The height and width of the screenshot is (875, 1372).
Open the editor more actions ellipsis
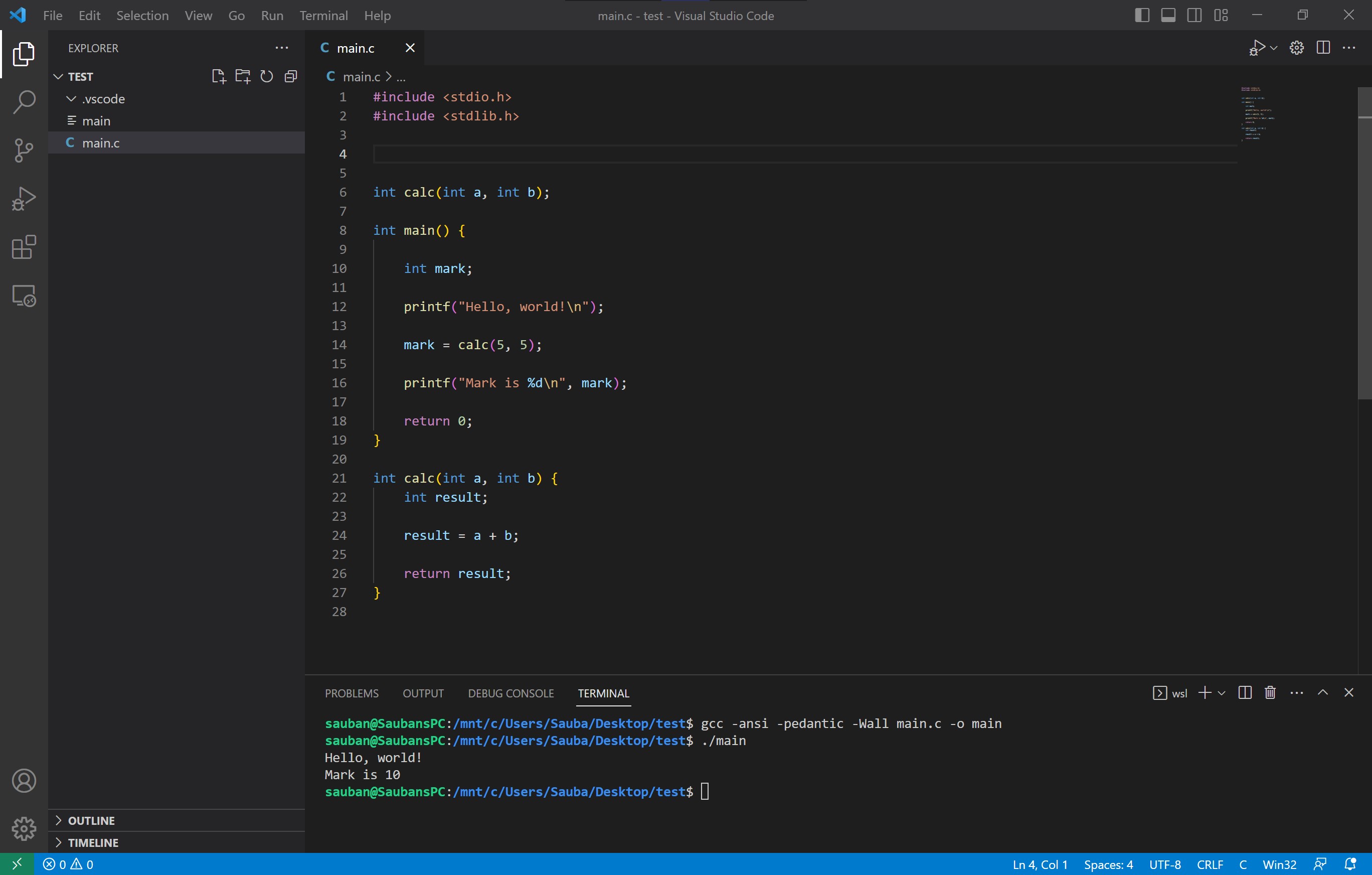coord(1348,48)
